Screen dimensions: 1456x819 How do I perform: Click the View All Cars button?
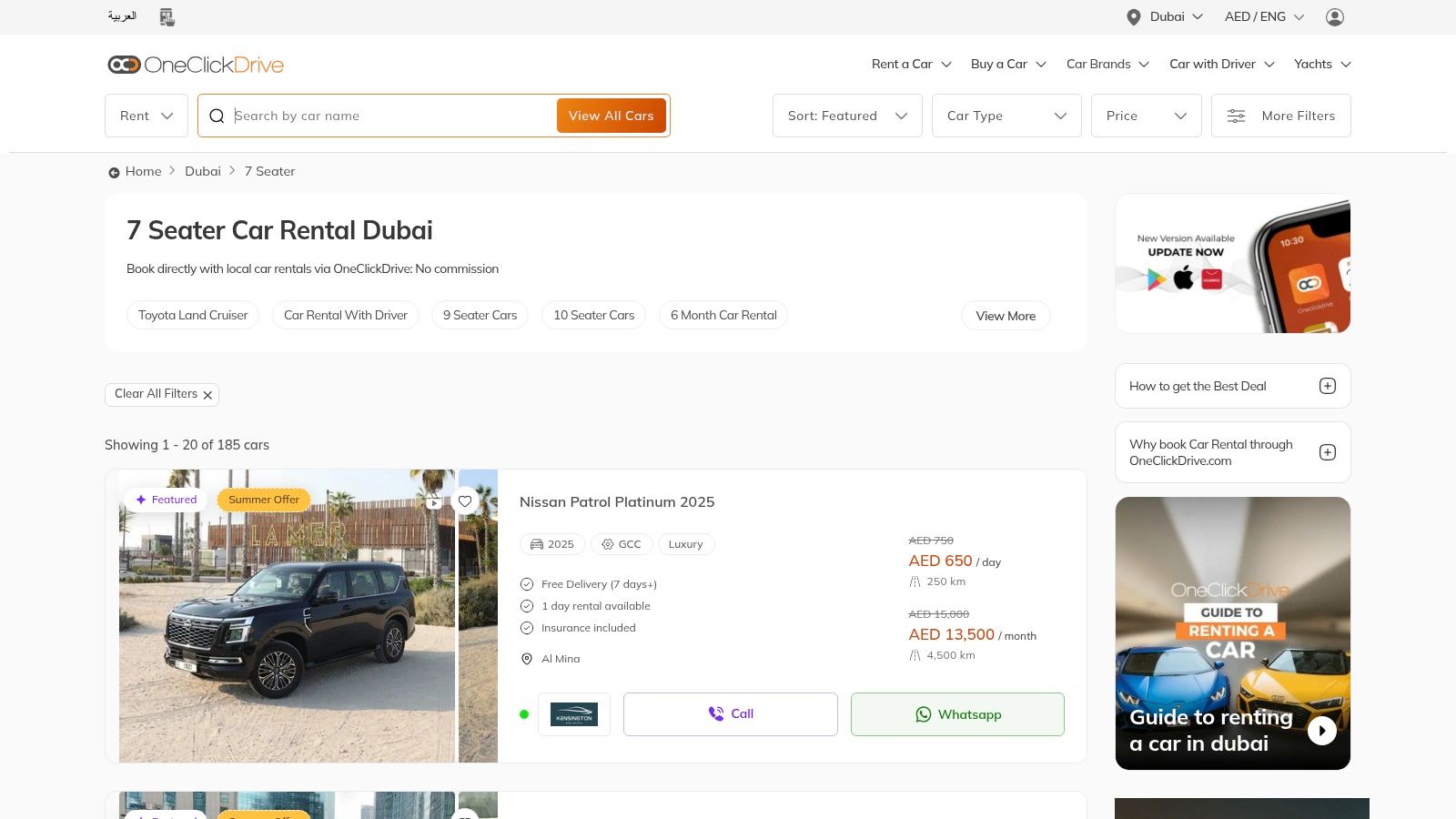[x=611, y=116]
